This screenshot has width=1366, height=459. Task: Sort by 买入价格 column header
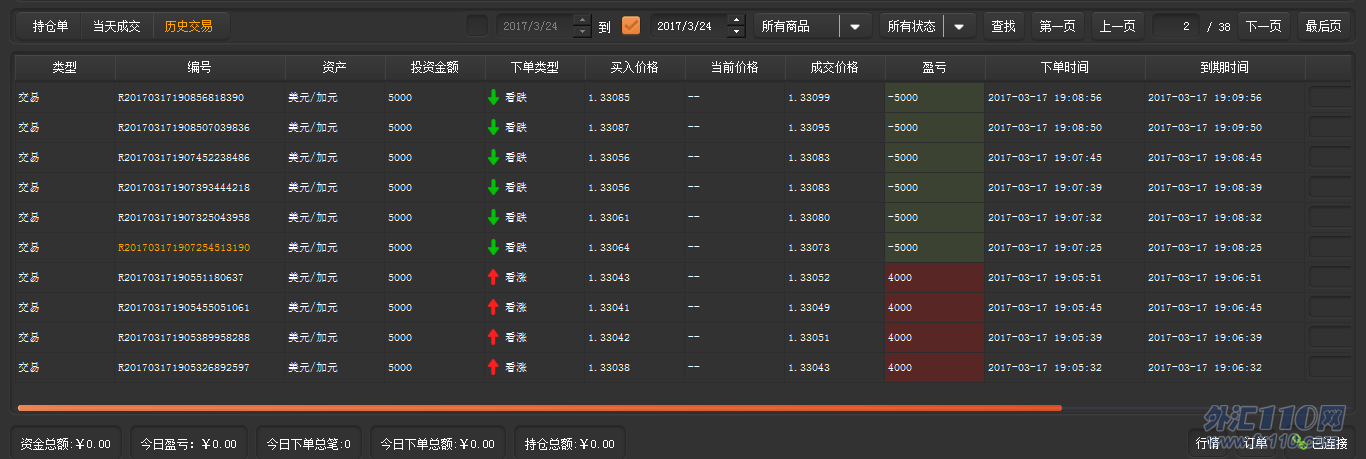click(x=635, y=67)
